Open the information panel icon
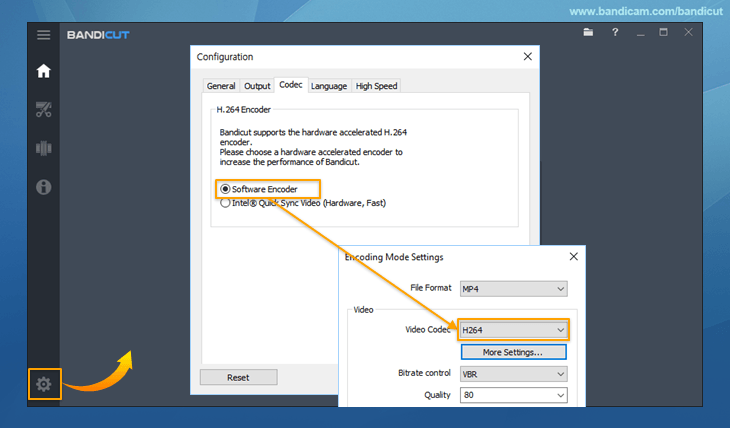 coord(43,187)
